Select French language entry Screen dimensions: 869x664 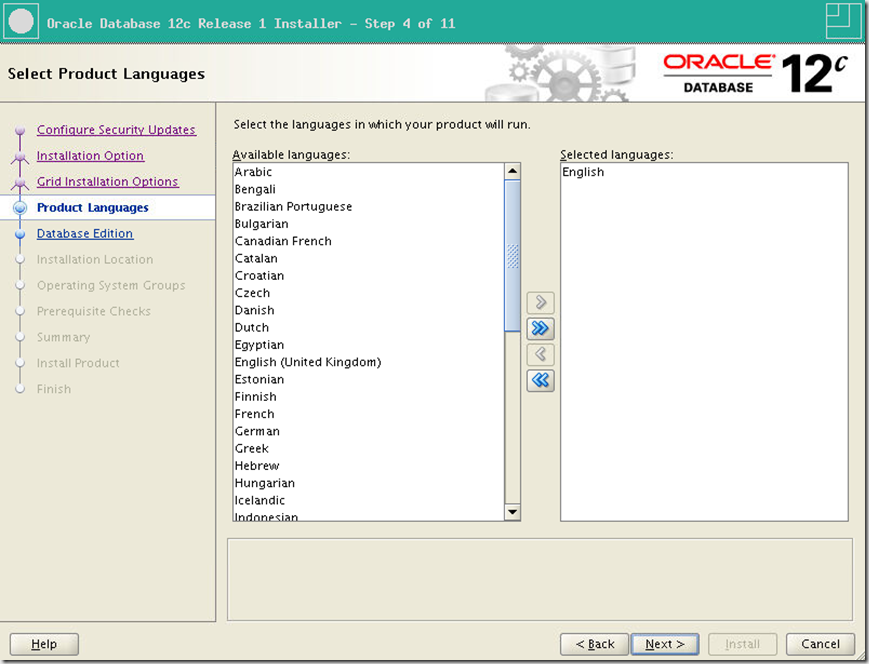(x=369, y=414)
